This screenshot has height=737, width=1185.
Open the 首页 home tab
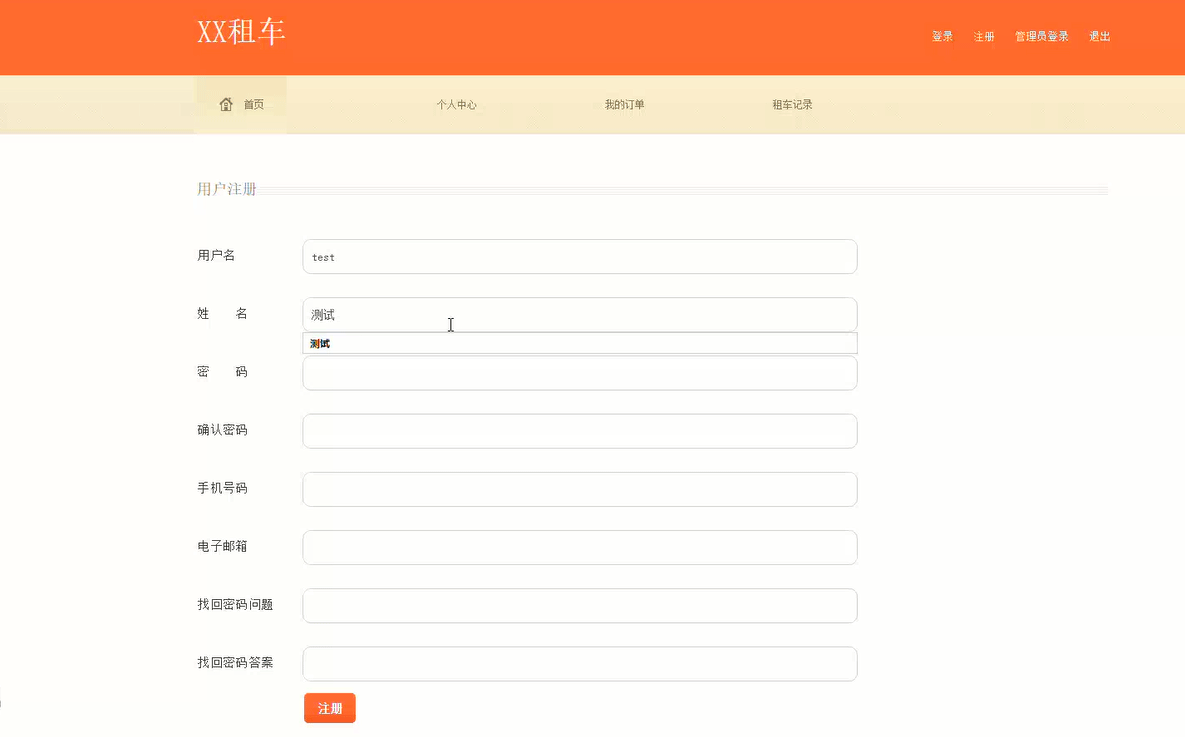[254, 104]
